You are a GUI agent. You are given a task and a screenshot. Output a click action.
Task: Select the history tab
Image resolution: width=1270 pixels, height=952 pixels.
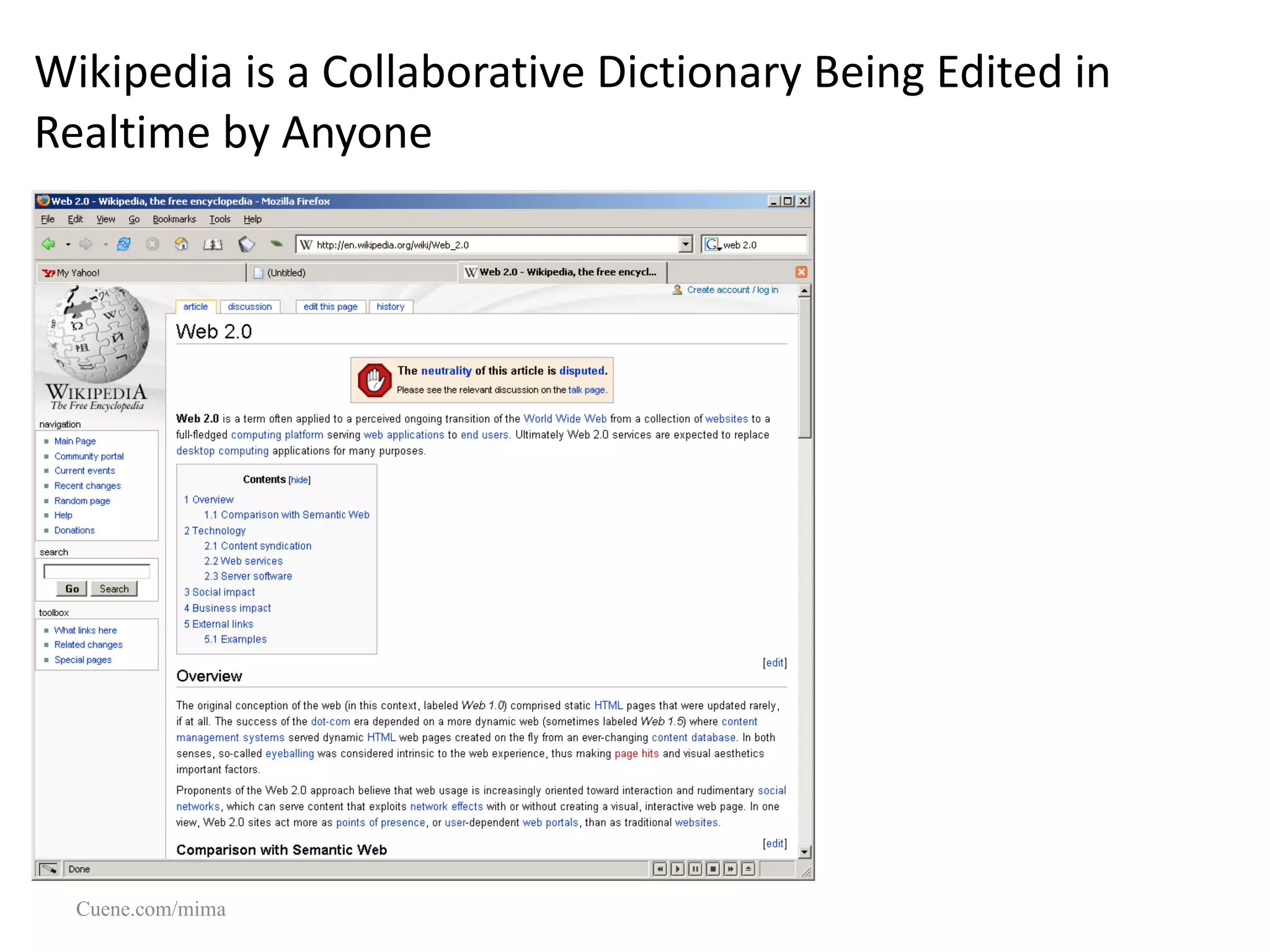[x=390, y=307]
